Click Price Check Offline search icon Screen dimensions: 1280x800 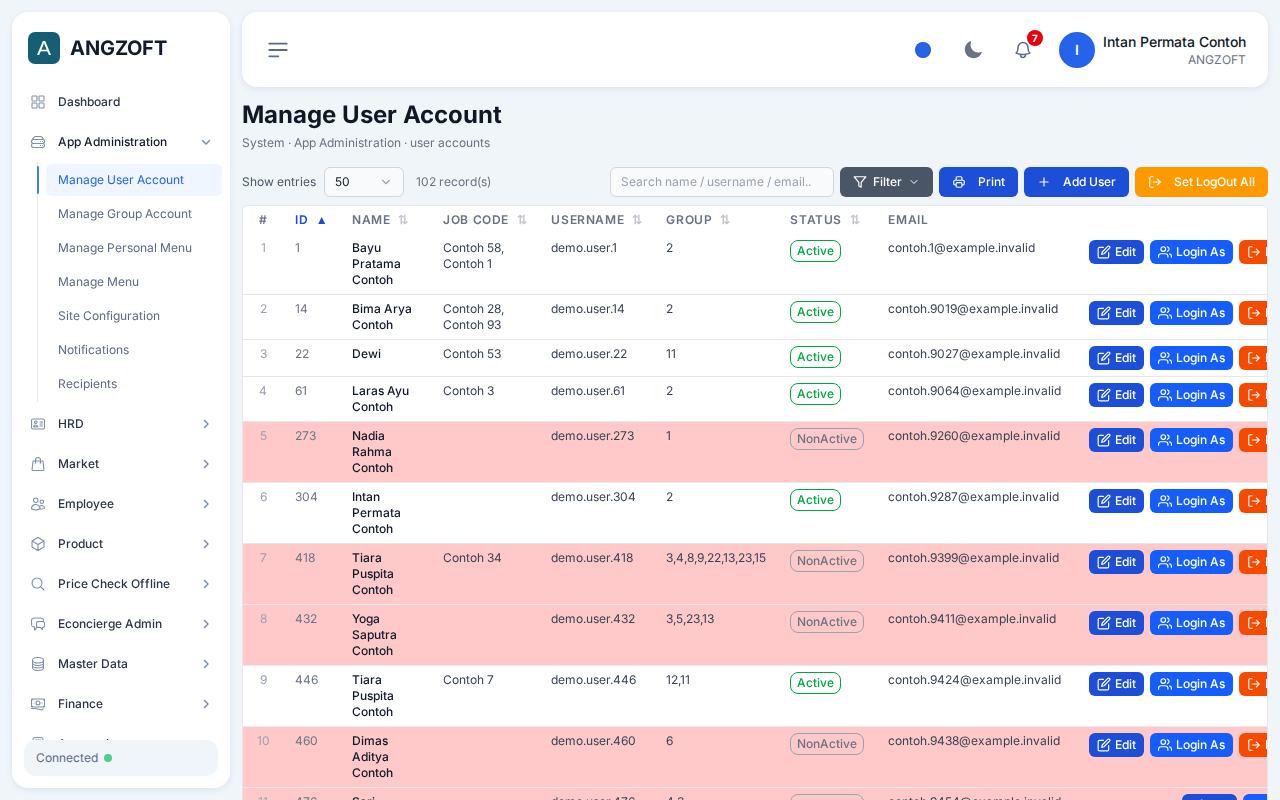pos(38,584)
